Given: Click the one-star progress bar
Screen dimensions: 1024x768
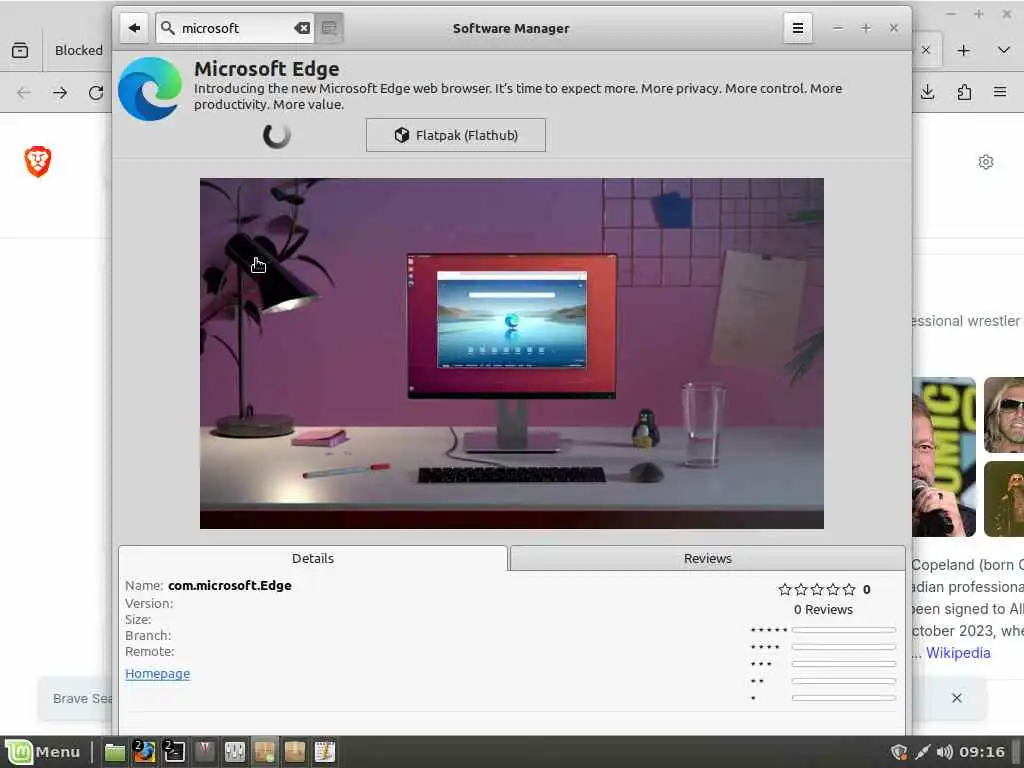Looking at the screenshot, I should click(x=844, y=698).
